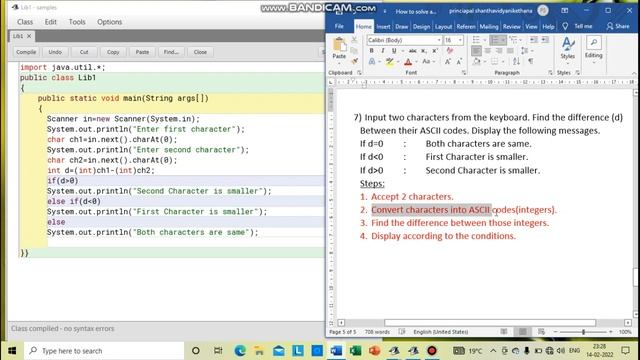
Task: Click the Numbering list icon in Word
Action: [x=494, y=40]
